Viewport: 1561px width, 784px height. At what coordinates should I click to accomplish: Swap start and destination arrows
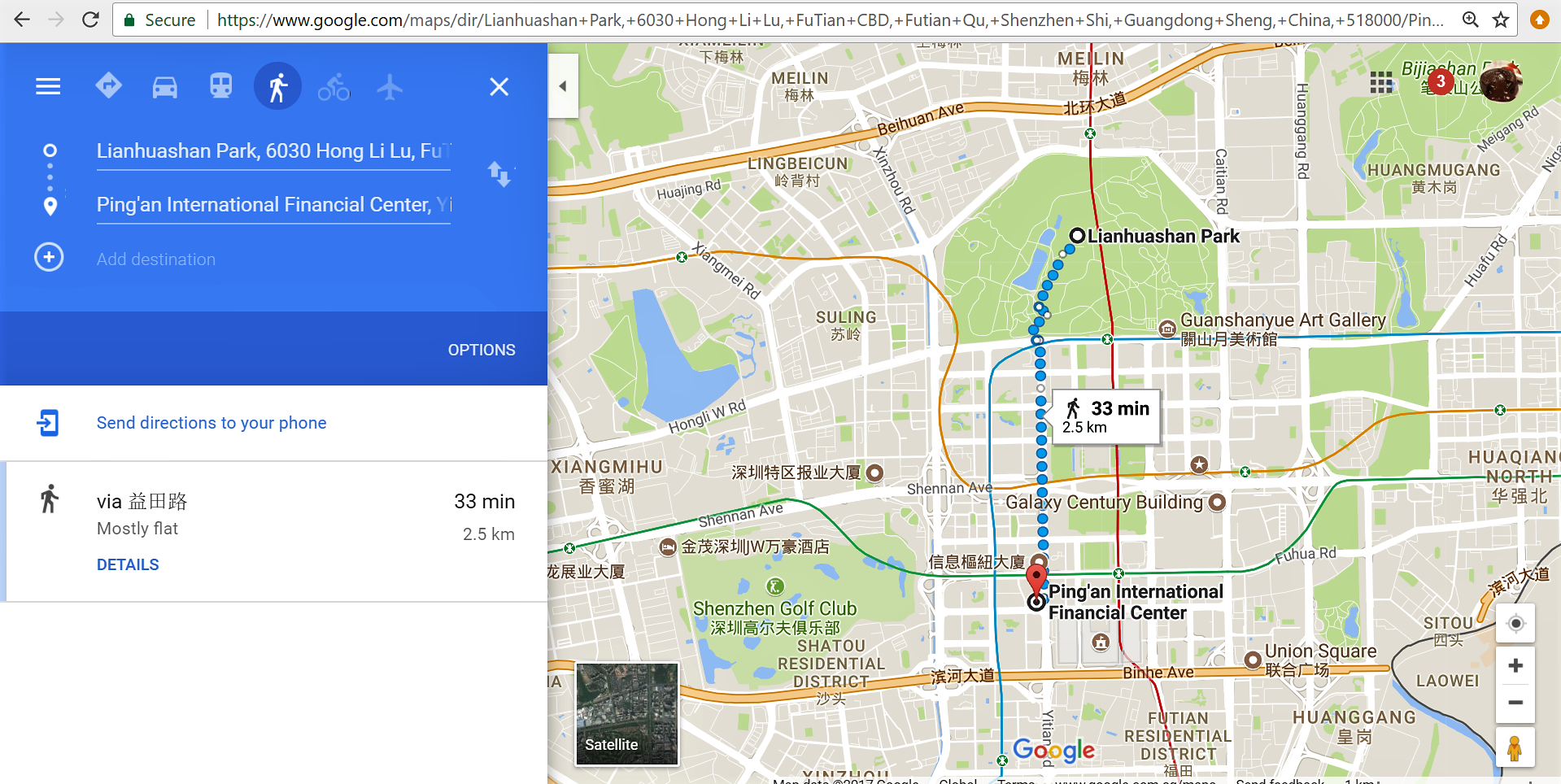pyautogui.click(x=499, y=173)
